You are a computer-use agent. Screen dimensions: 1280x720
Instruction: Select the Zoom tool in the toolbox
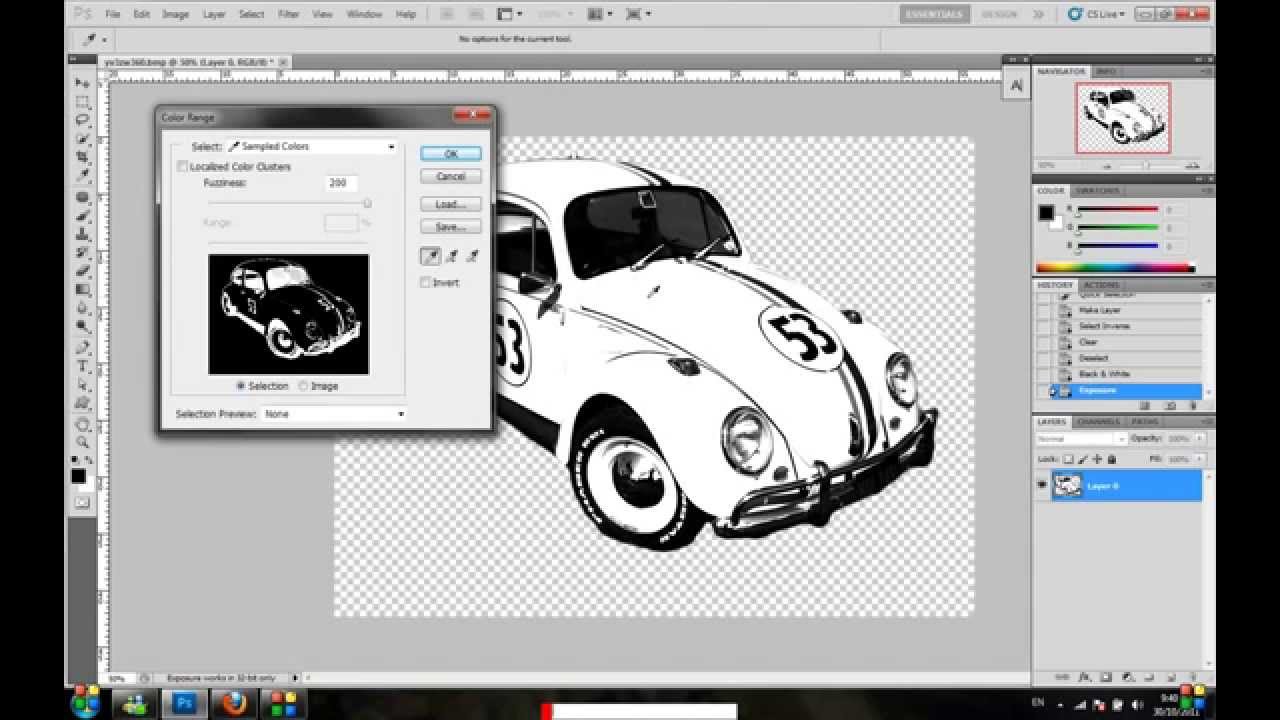[x=83, y=442]
